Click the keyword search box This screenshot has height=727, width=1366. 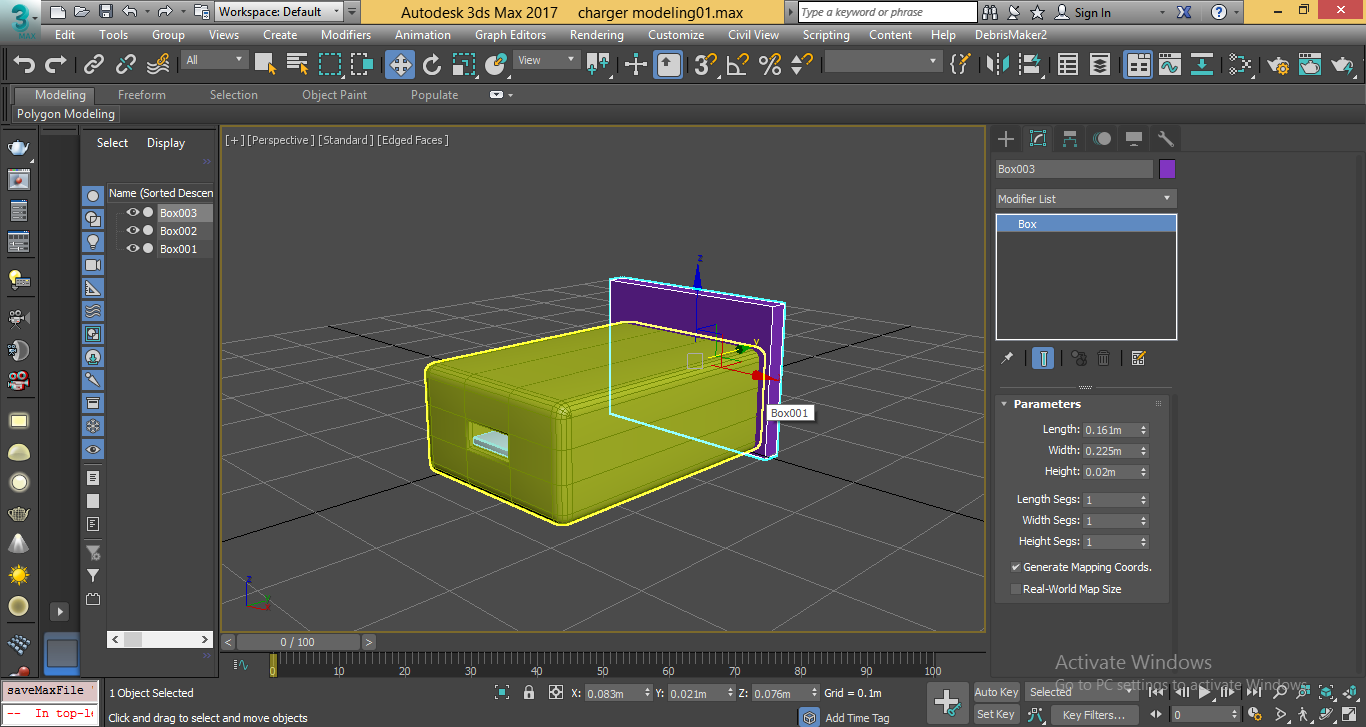(x=888, y=12)
